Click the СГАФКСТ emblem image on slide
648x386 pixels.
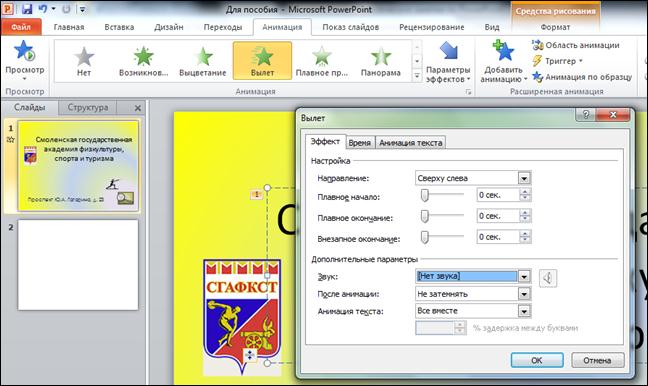click(242, 317)
